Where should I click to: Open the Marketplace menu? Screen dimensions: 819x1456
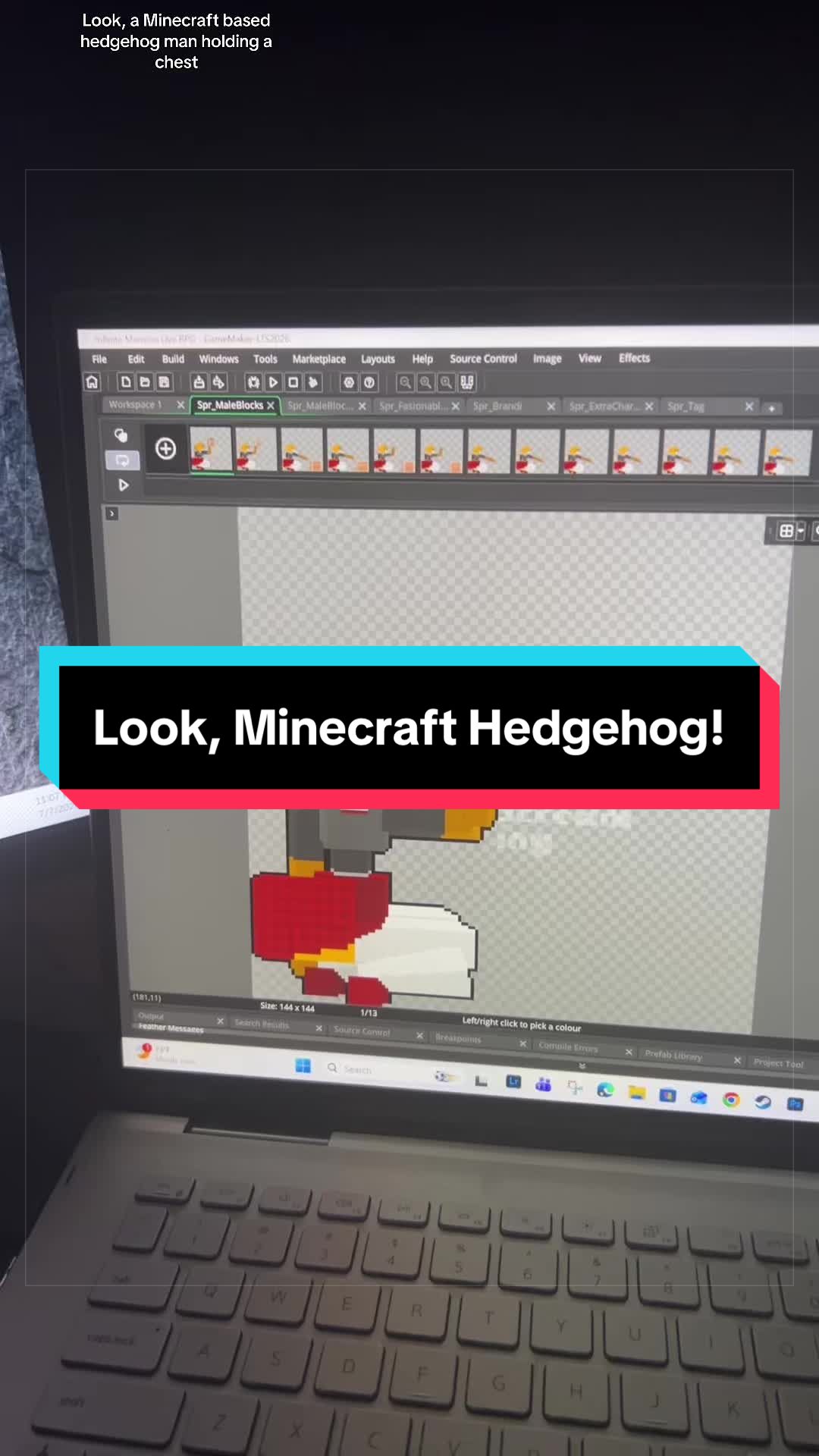(318, 359)
